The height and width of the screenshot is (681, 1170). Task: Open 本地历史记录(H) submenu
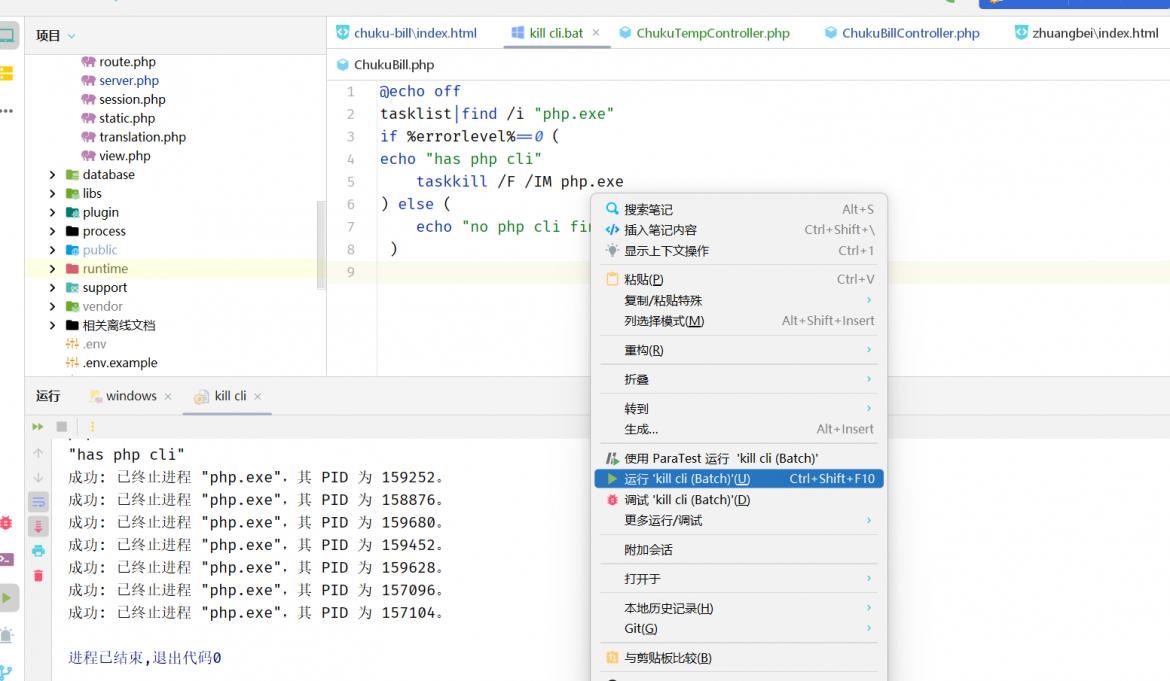pyautogui.click(x=739, y=608)
